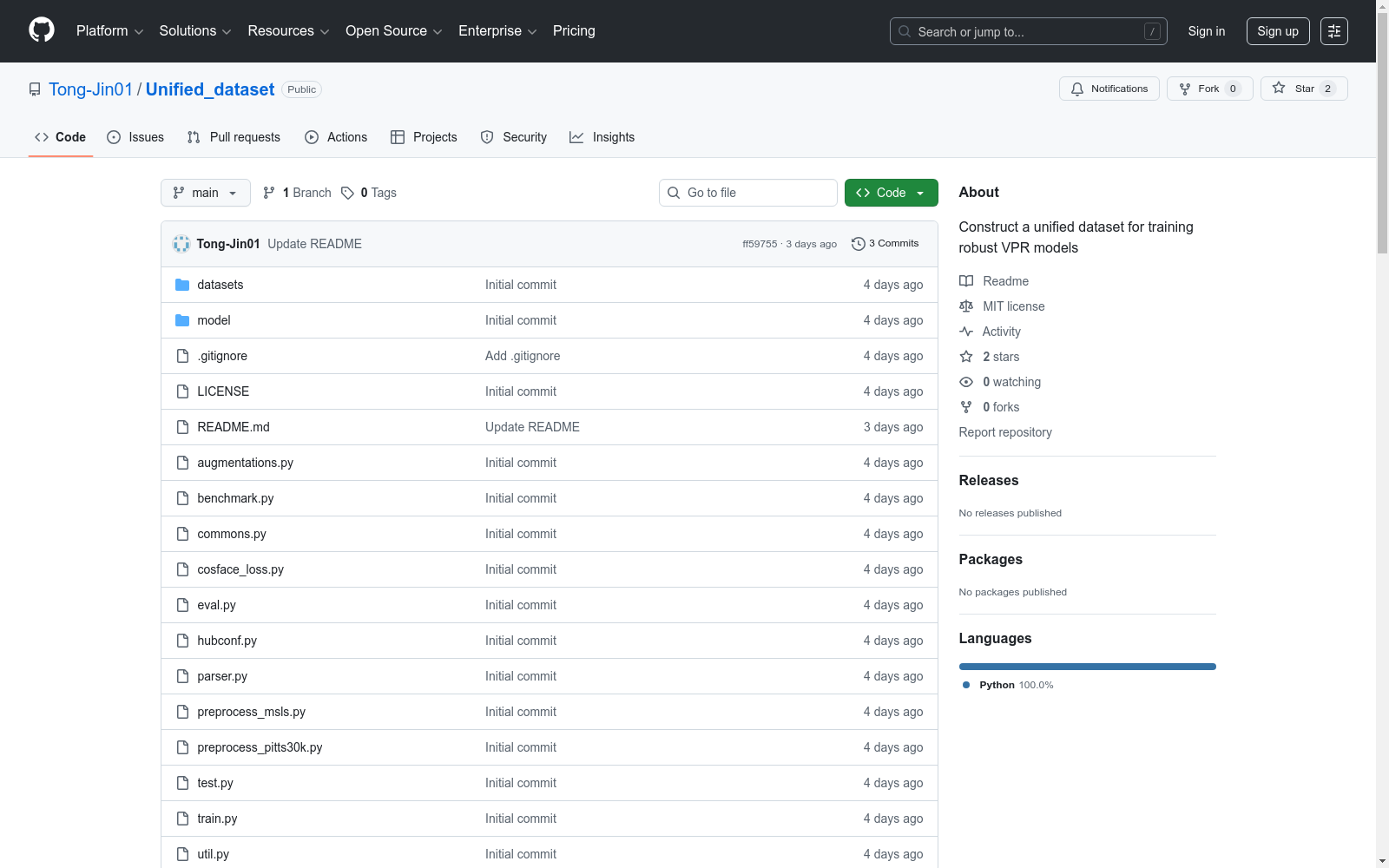The width and height of the screenshot is (1389, 868).
Task: Open the datasets folder
Action: point(221,285)
